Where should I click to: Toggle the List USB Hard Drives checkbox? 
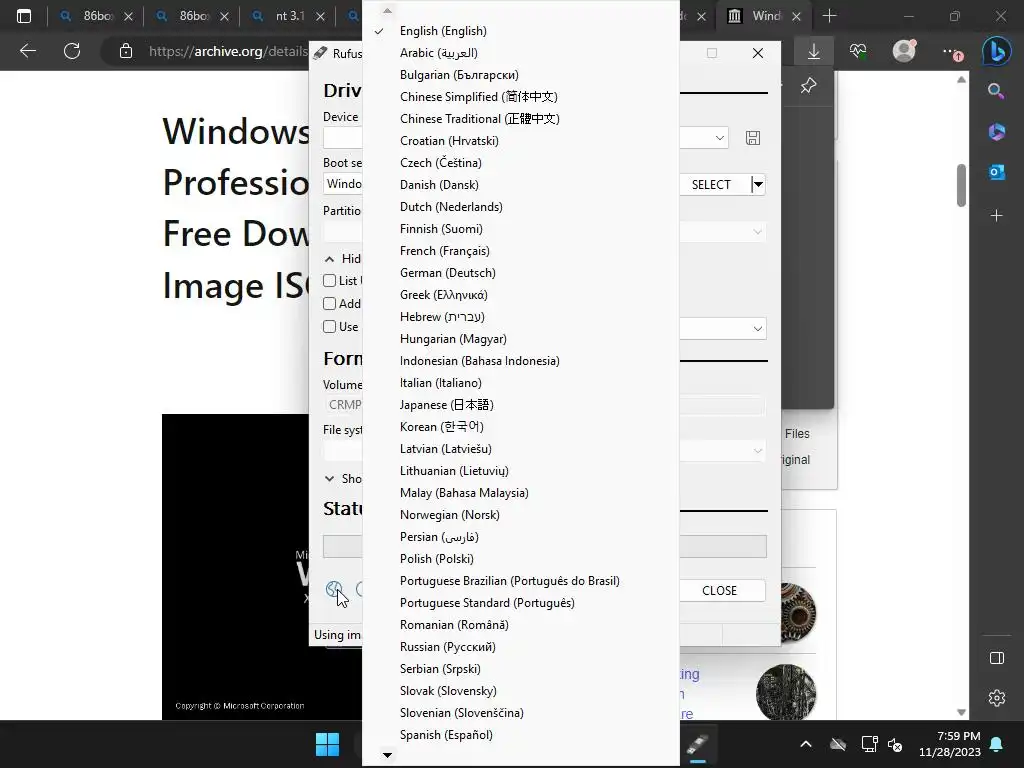pyautogui.click(x=330, y=281)
